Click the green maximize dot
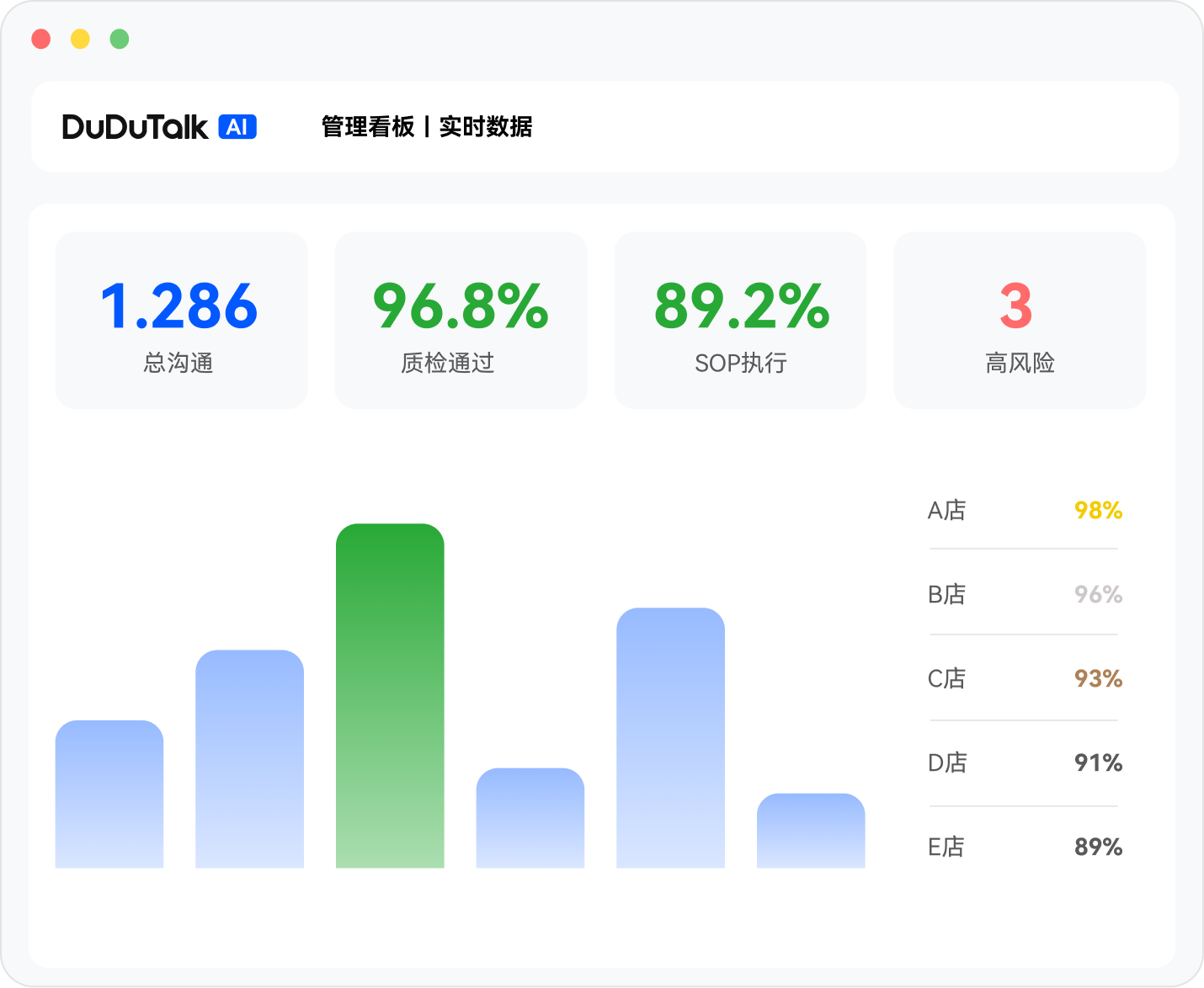The height and width of the screenshot is (988, 1204). 120,39
